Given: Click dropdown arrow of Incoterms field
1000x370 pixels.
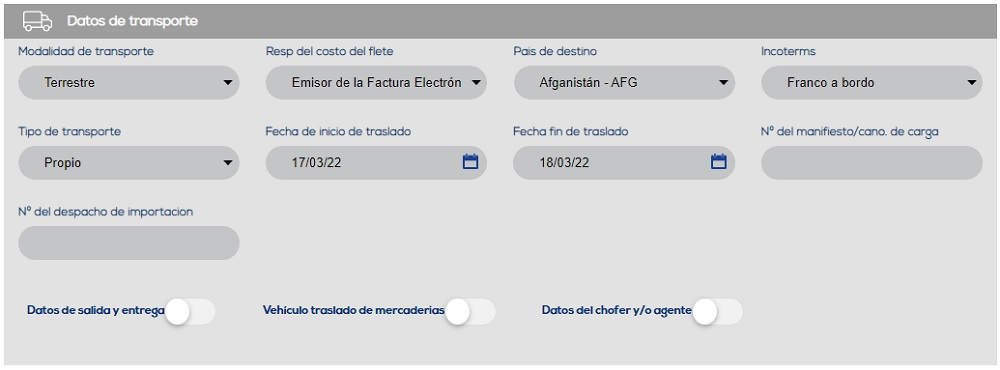Looking at the screenshot, I should 971,83.
